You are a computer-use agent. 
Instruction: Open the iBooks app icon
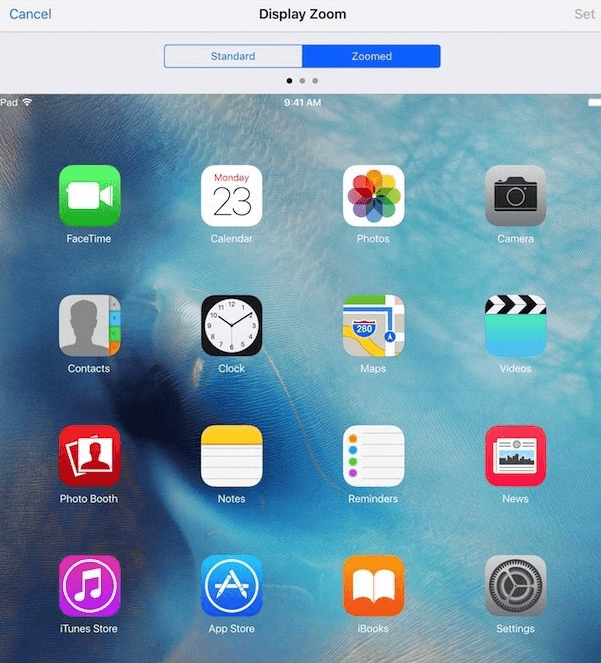[373, 586]
